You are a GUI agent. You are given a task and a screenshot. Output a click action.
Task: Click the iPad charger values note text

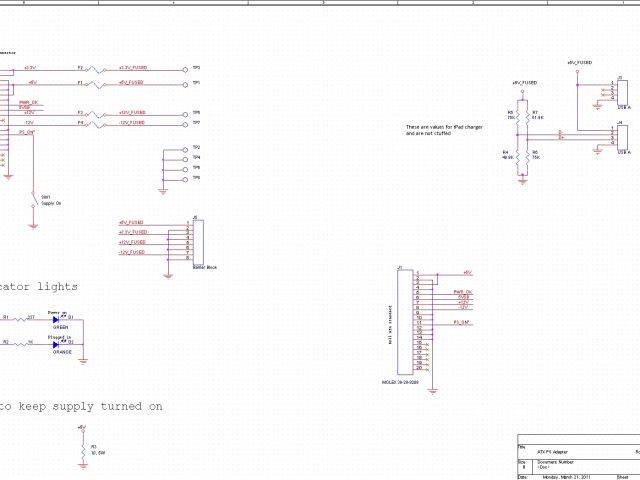pyautogui.click(x=443, y=130)
